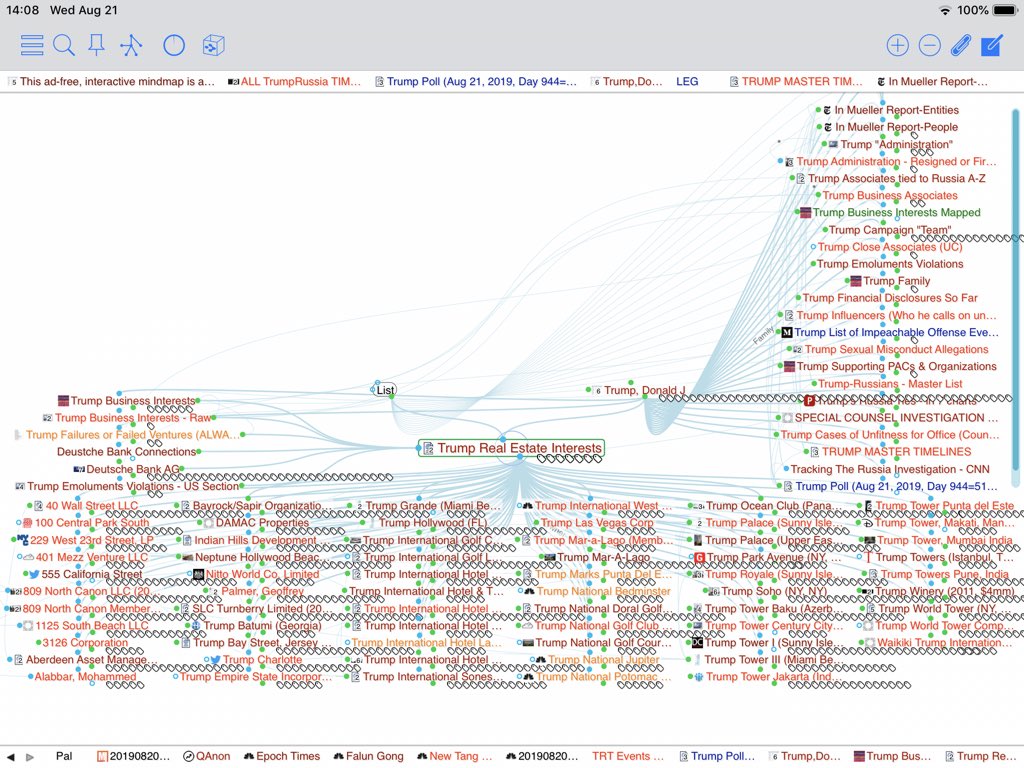Open 'Alabbar, Mohammed' thought
The image size is (1024, 768).
[x=86, y=677]
